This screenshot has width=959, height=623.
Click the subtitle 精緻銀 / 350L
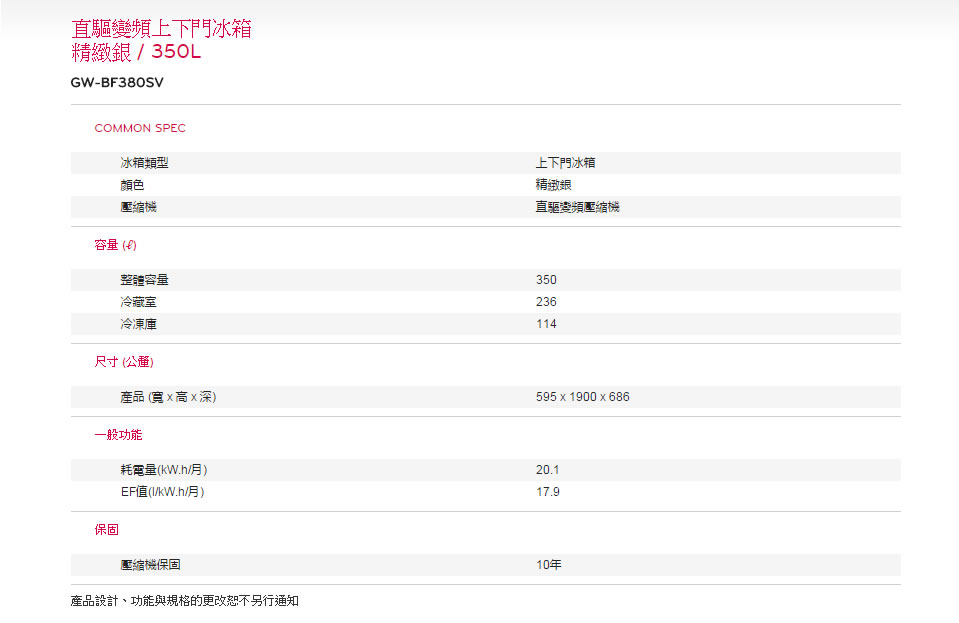[x=136, y=52]
